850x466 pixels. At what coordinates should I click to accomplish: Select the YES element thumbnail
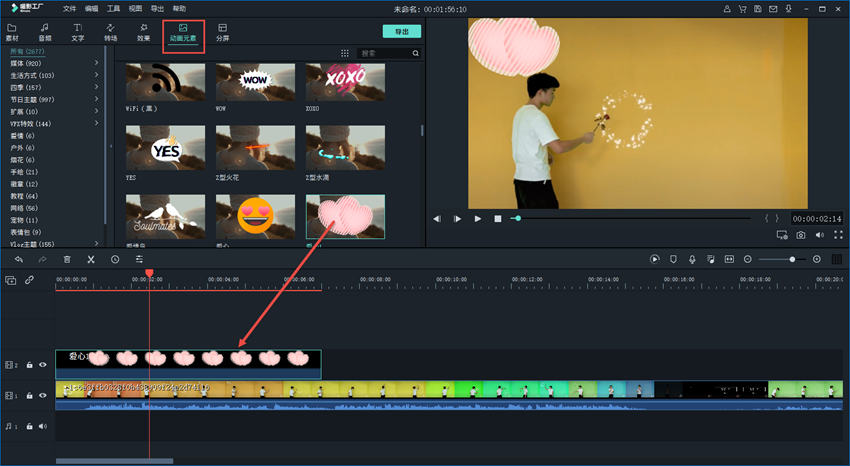point(165,148)
